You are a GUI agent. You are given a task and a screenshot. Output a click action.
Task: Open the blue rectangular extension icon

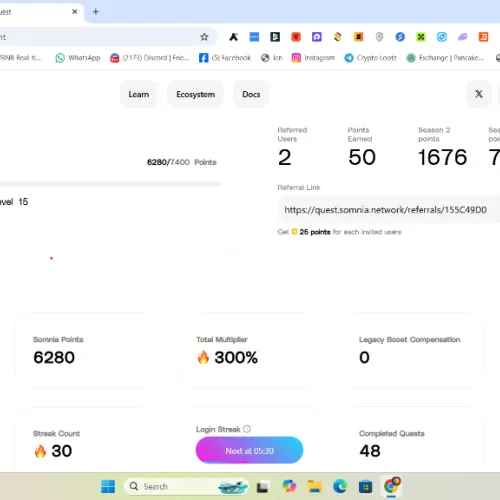coord(254,37)
